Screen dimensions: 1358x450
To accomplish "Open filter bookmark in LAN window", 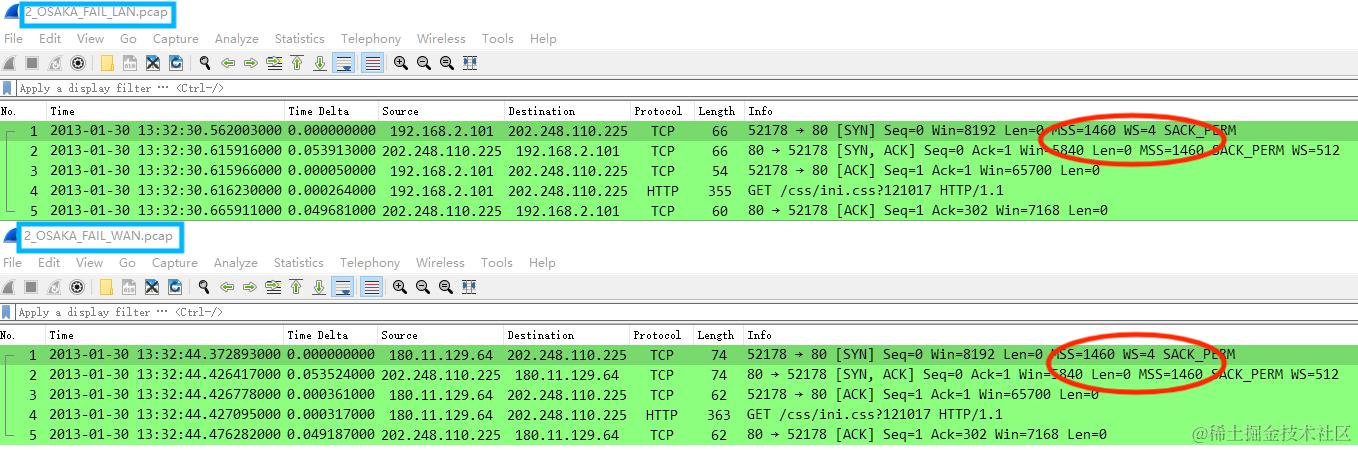I will pos(9,88).
